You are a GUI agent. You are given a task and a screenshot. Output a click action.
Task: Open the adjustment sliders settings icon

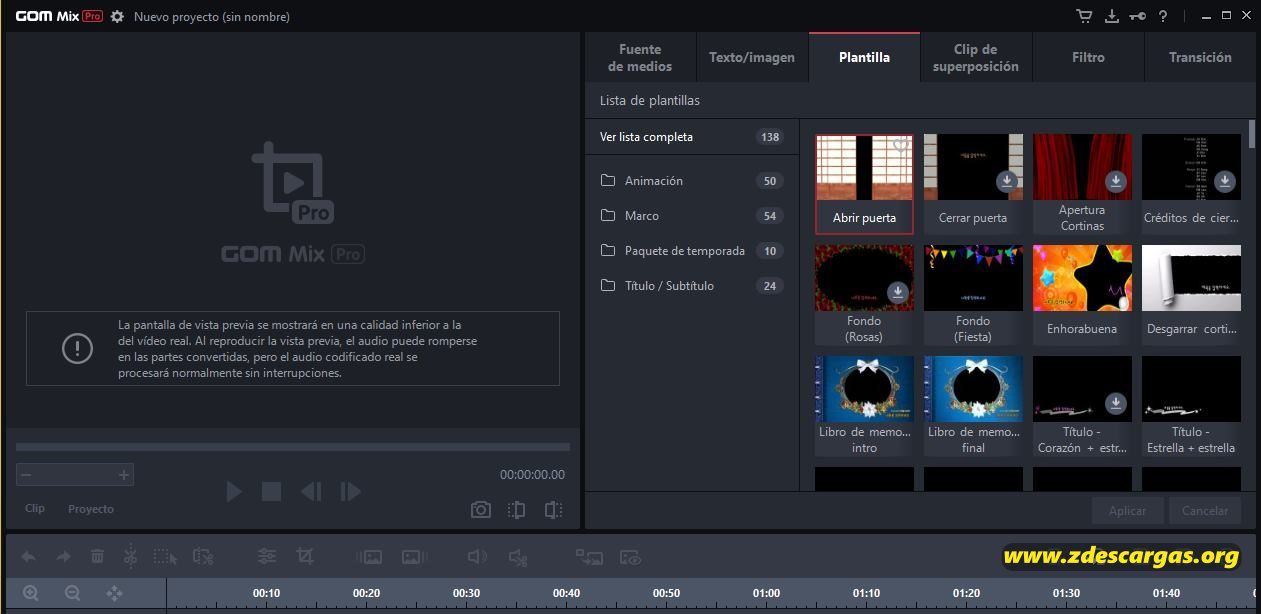[x=267, y=556]
